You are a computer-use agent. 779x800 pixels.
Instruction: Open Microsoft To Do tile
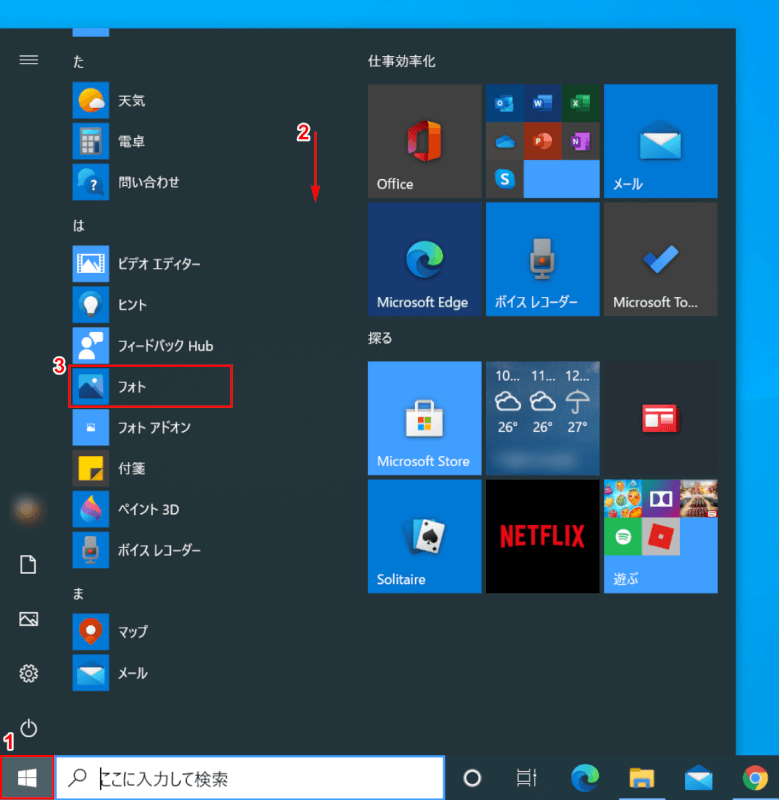(661, 259)
